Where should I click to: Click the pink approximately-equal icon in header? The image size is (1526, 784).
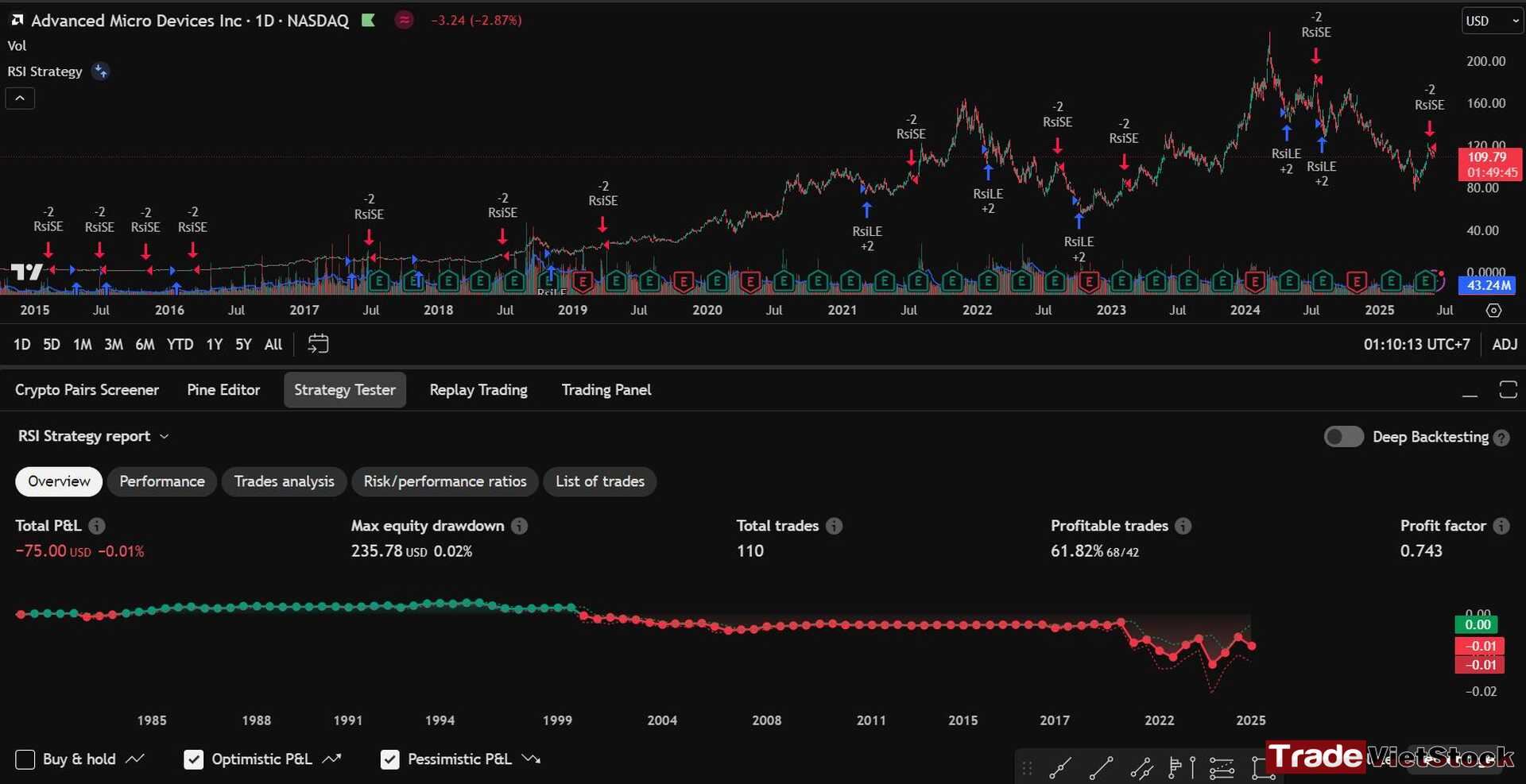tap(405, 20)
